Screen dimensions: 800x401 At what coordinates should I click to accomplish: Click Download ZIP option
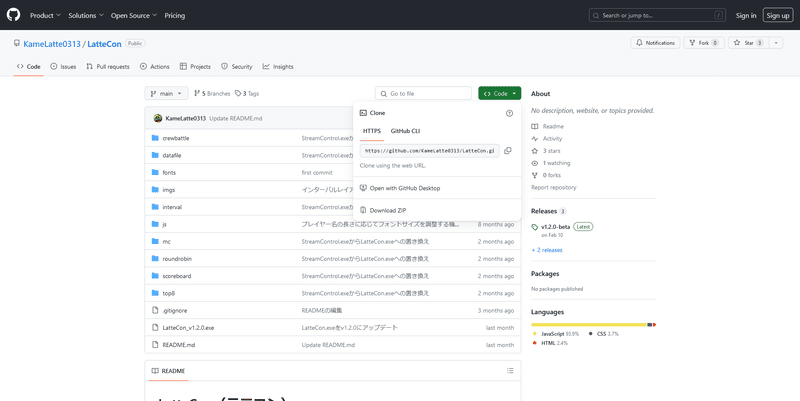(388, 210)
